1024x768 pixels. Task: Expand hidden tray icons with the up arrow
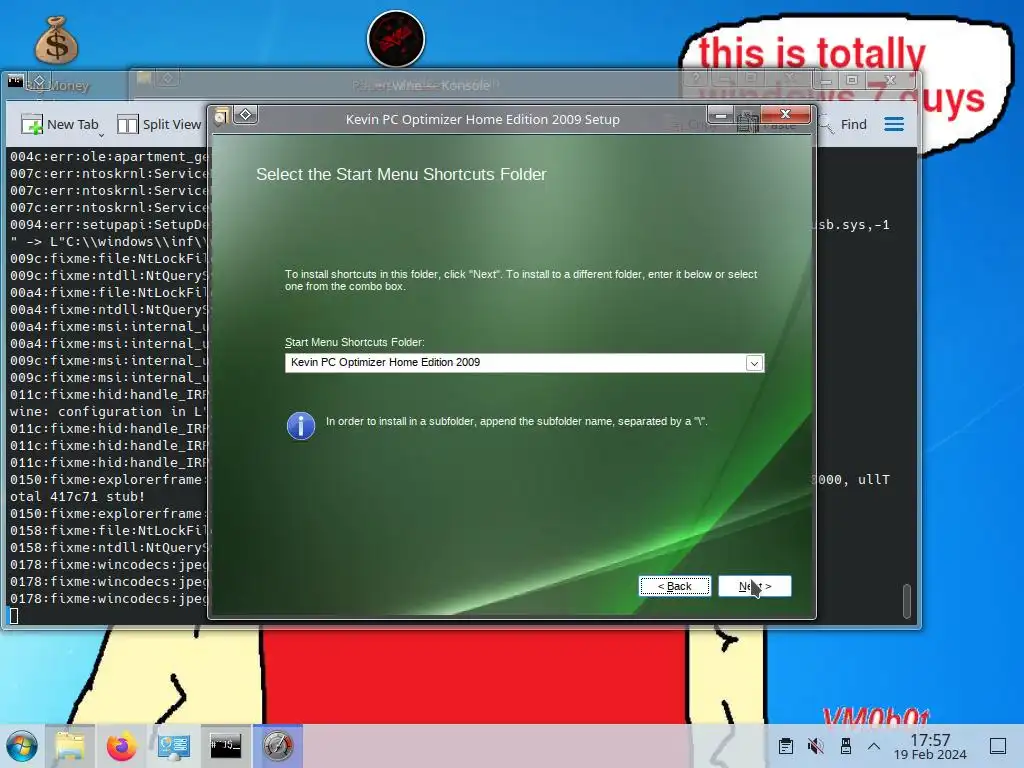874,746
